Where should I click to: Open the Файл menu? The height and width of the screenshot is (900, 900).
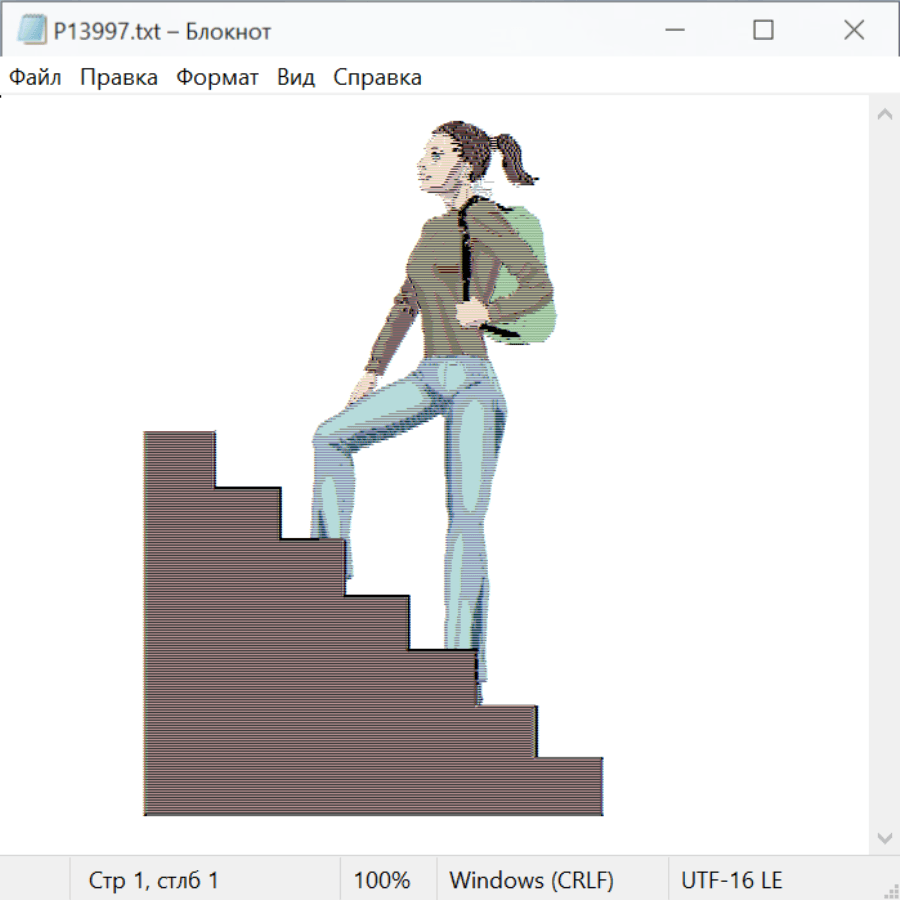(x=35, y=78)
